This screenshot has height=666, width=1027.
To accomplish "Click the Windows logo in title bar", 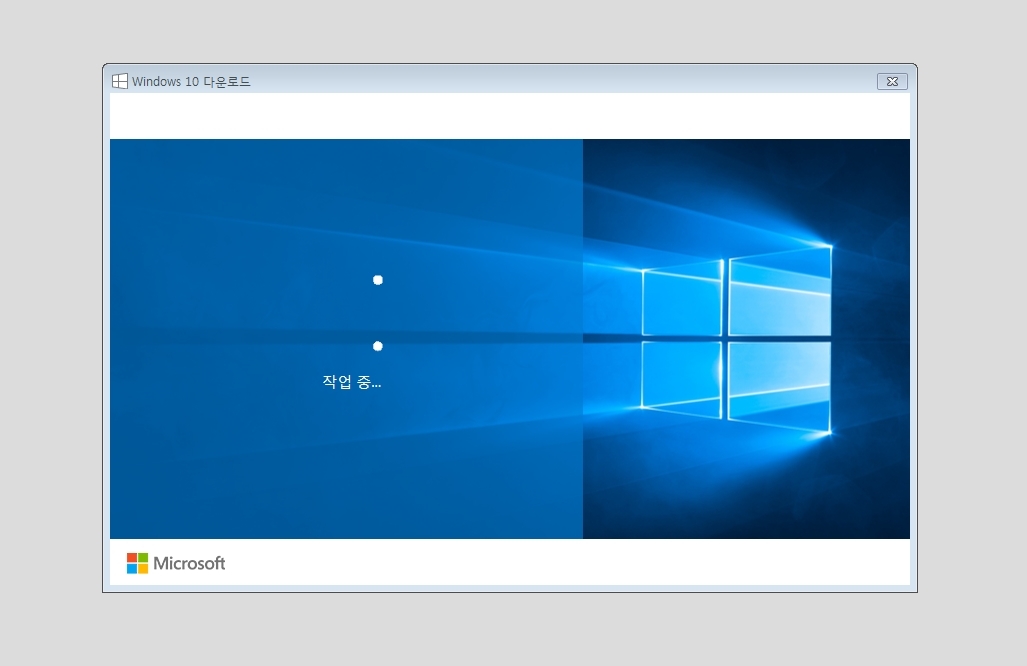I will [x=120, y=81].
